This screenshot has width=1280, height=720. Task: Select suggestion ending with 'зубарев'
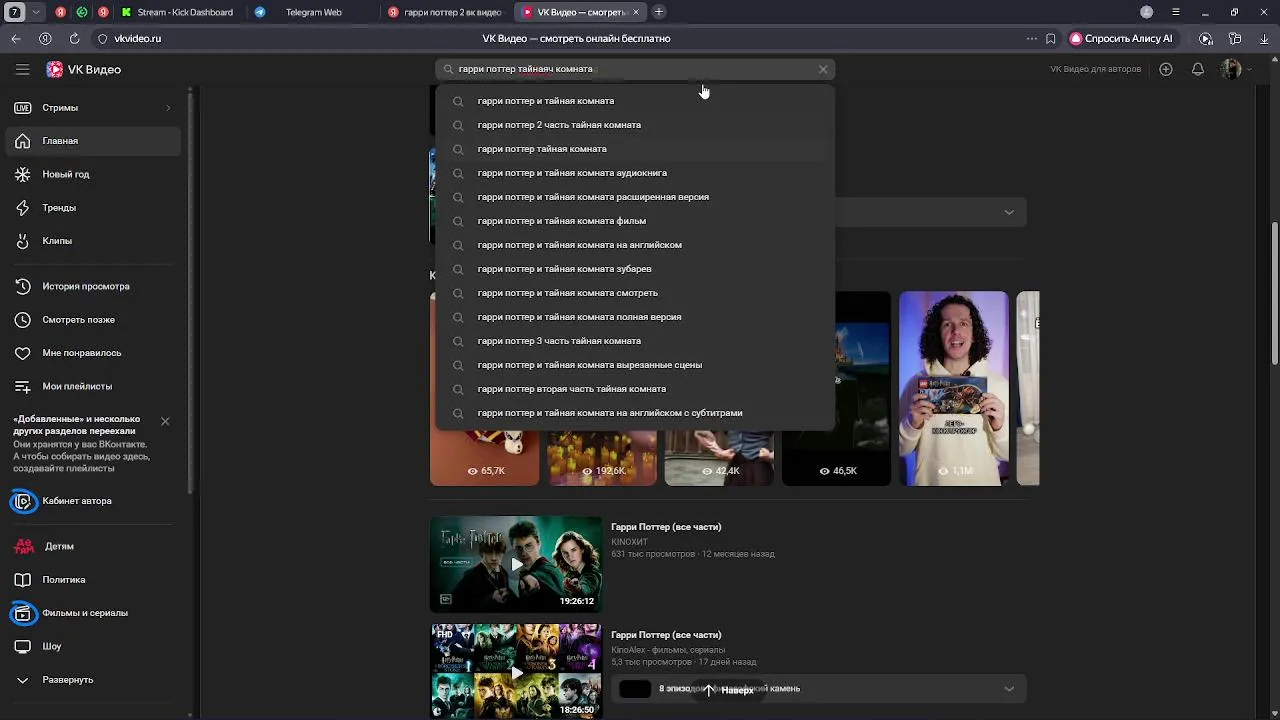634,269
